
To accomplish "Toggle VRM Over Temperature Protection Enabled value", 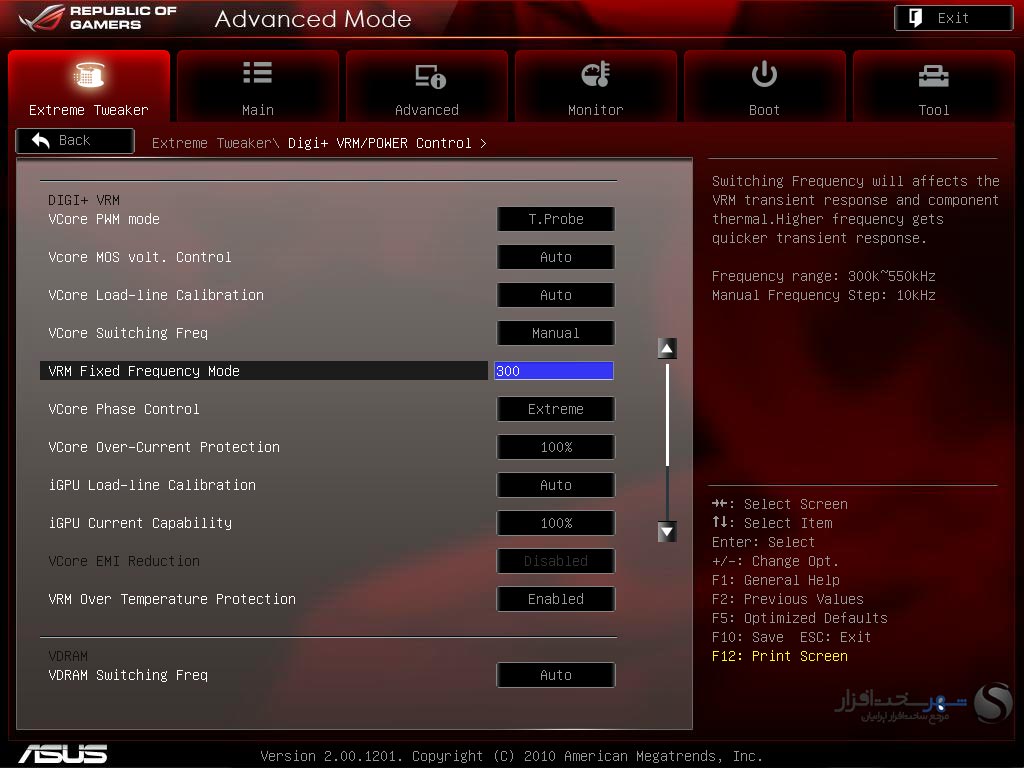I will (556, 599).
